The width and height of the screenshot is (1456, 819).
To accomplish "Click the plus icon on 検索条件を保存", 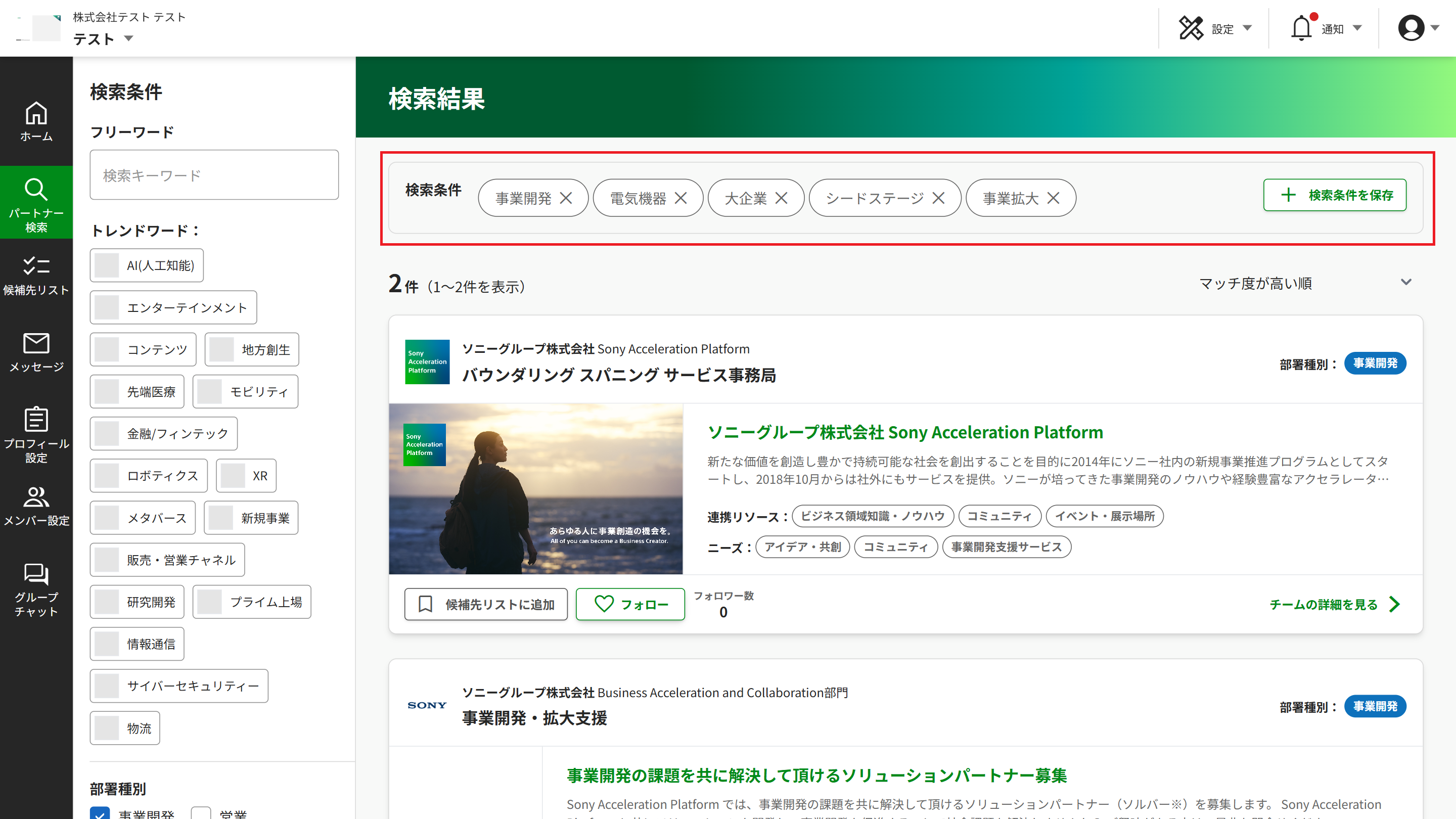I will (1288, 195).
